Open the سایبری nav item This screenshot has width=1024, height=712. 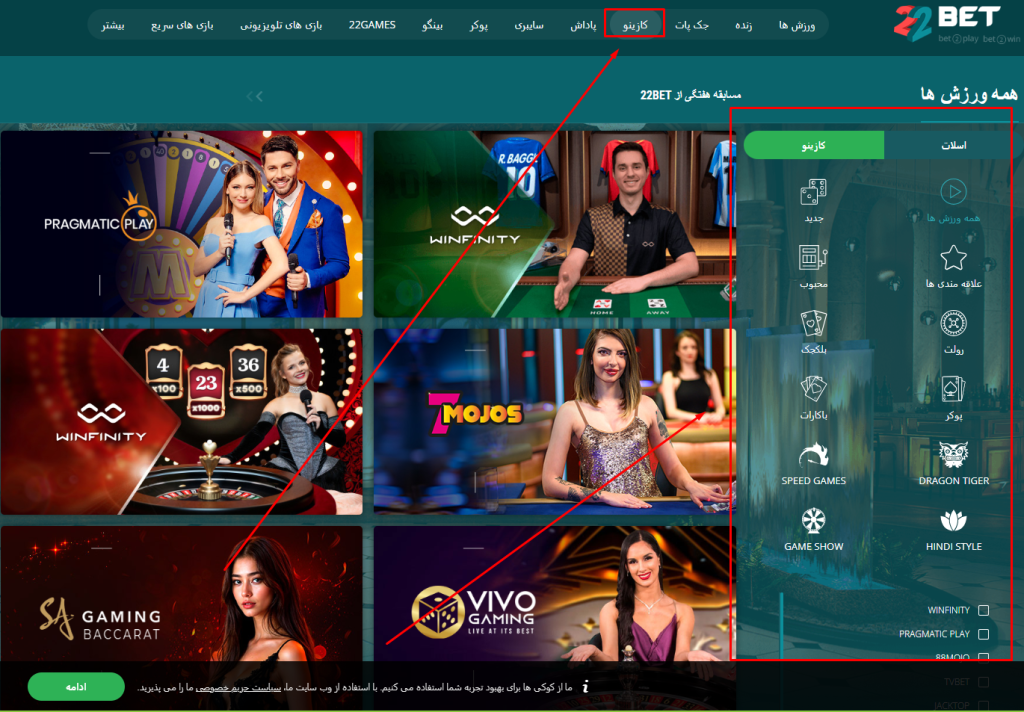529,25
